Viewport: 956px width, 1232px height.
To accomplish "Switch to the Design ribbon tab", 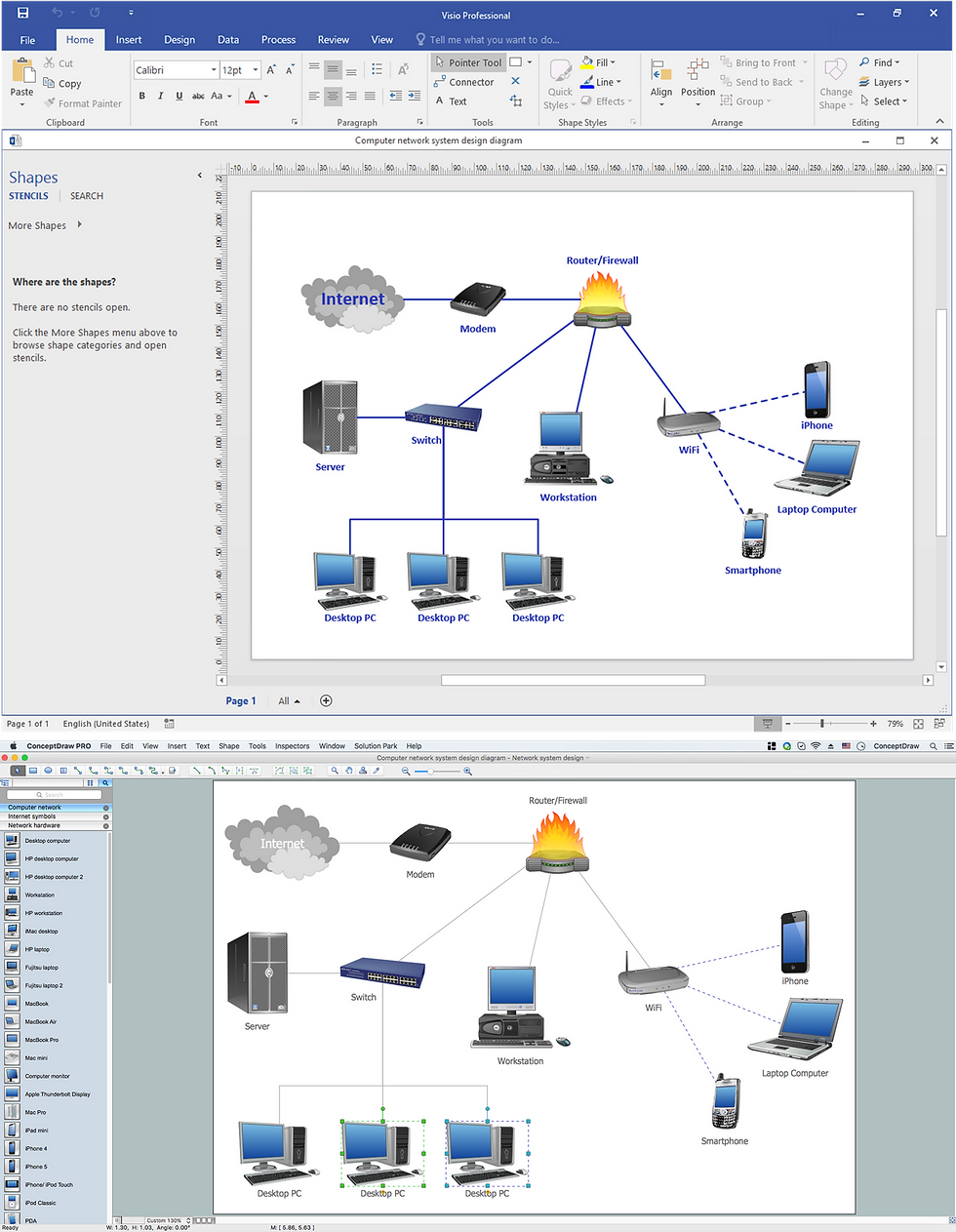I will 179,40.
